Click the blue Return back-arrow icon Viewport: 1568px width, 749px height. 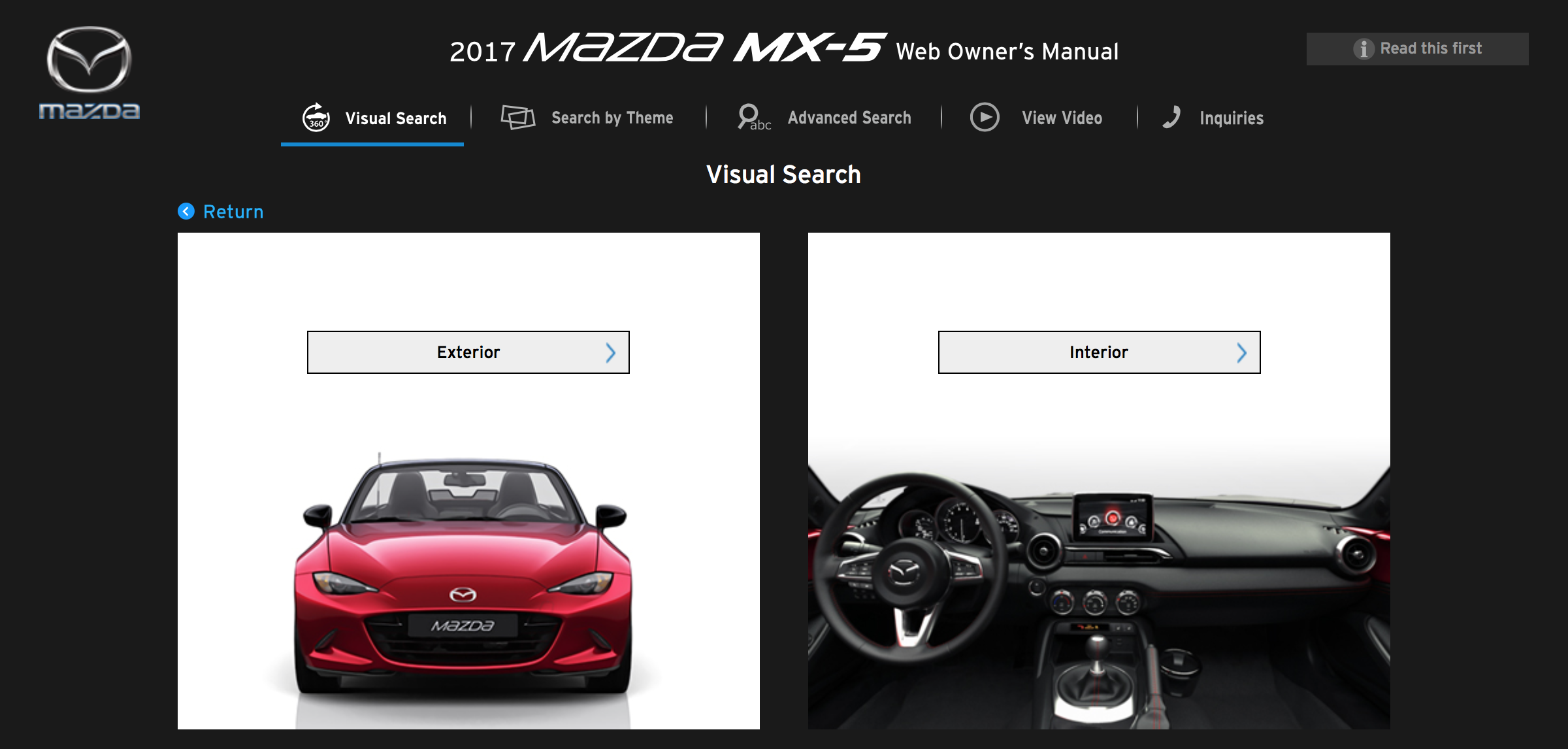click(x=186, y=211)
